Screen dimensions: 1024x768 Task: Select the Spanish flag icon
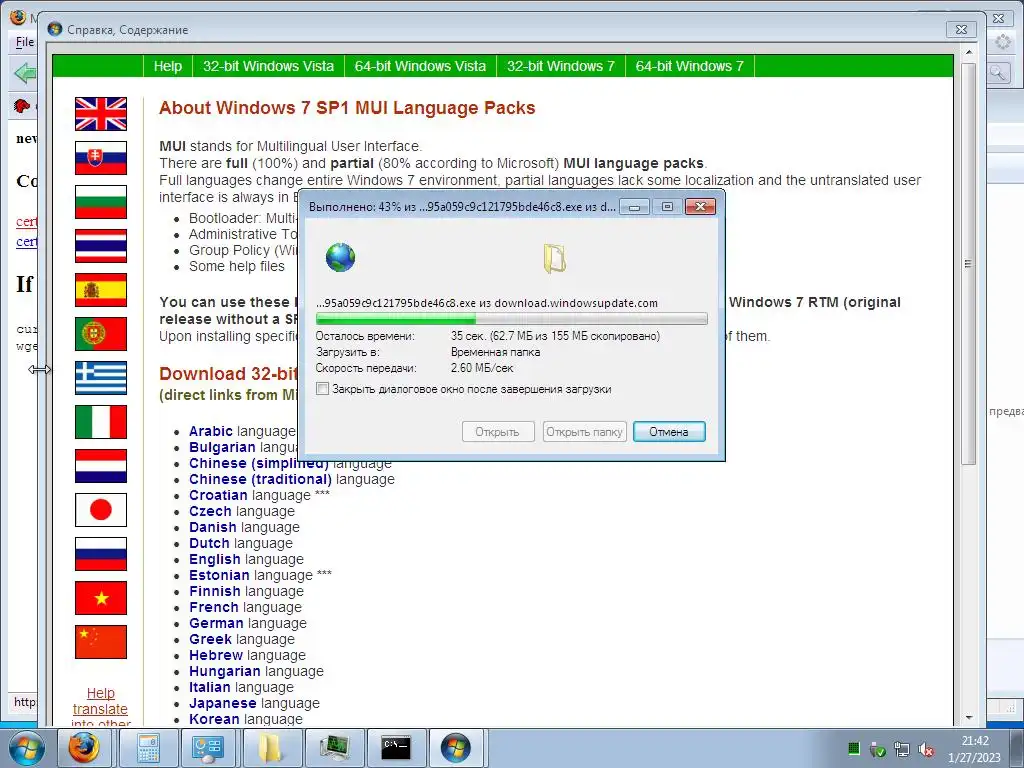click(x=101, y=290)
